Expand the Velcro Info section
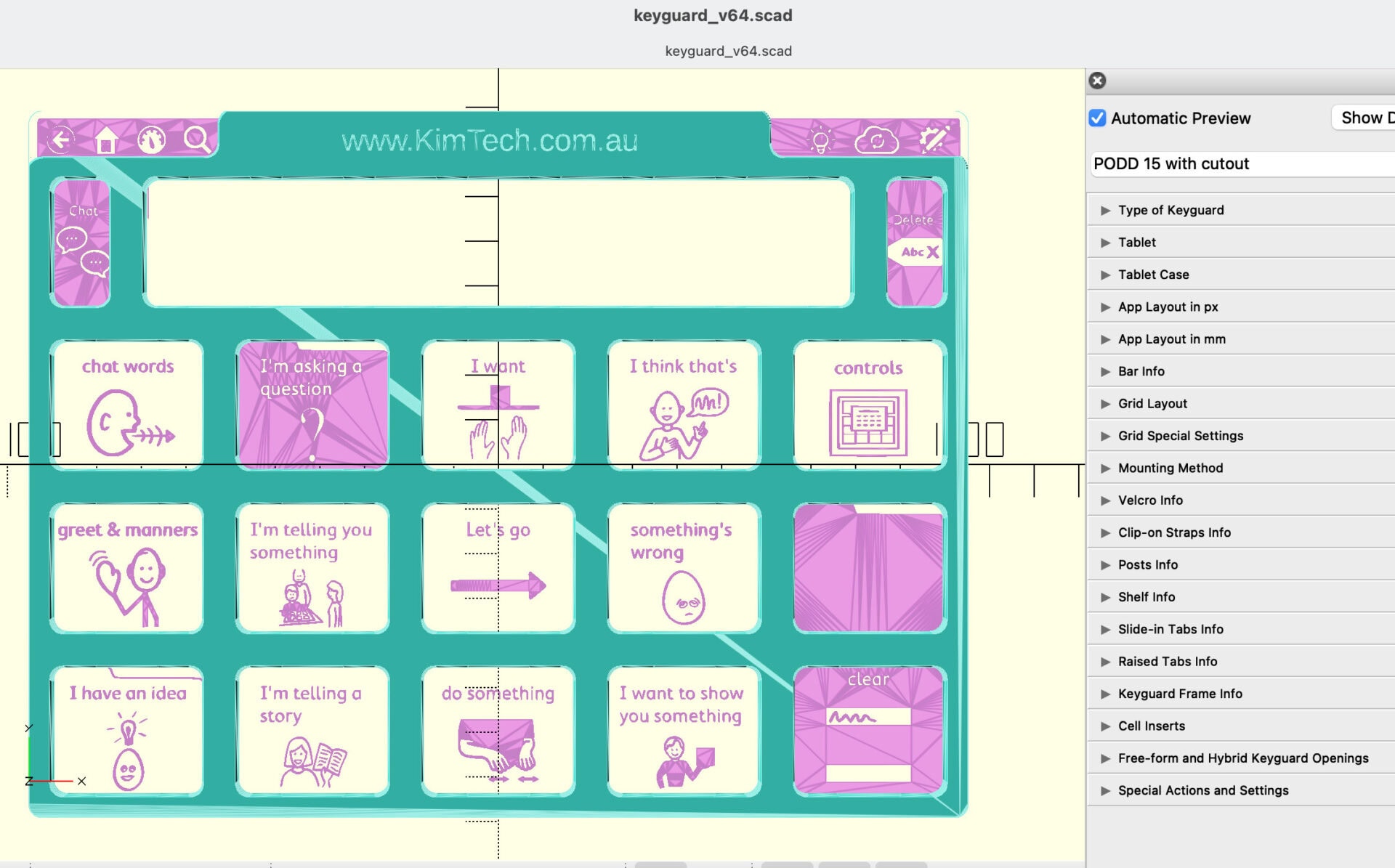Viewport: 1395px width, 868px height. pos(1242,500)
